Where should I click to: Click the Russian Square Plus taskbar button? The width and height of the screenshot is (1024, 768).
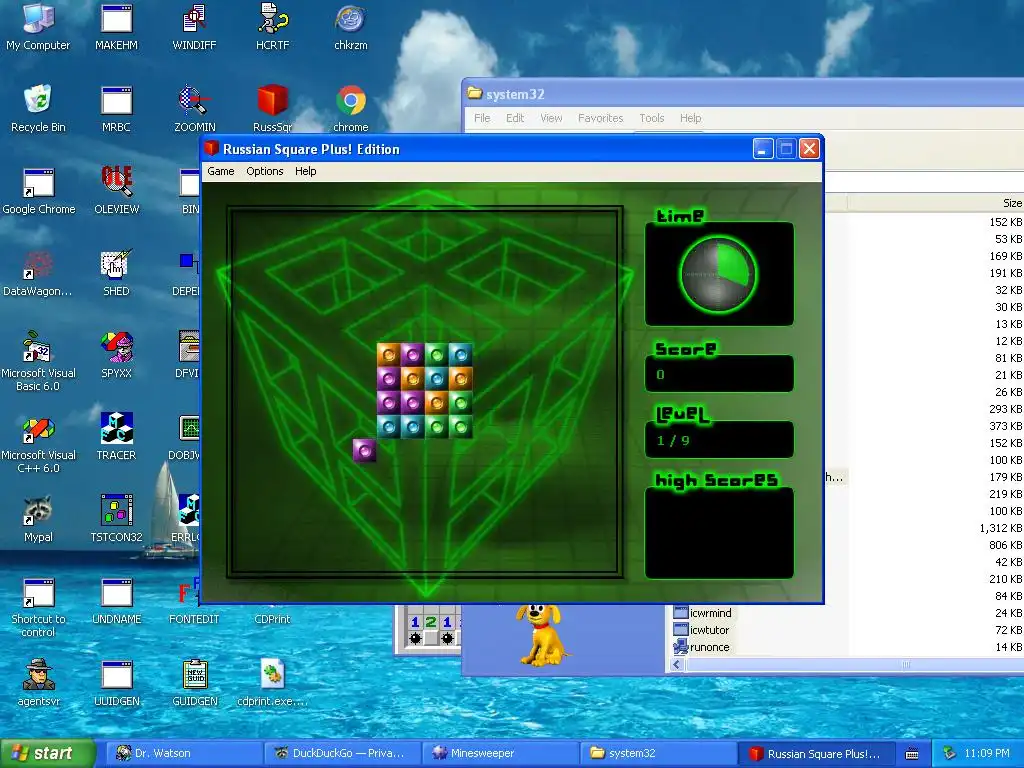pos(815,753)
